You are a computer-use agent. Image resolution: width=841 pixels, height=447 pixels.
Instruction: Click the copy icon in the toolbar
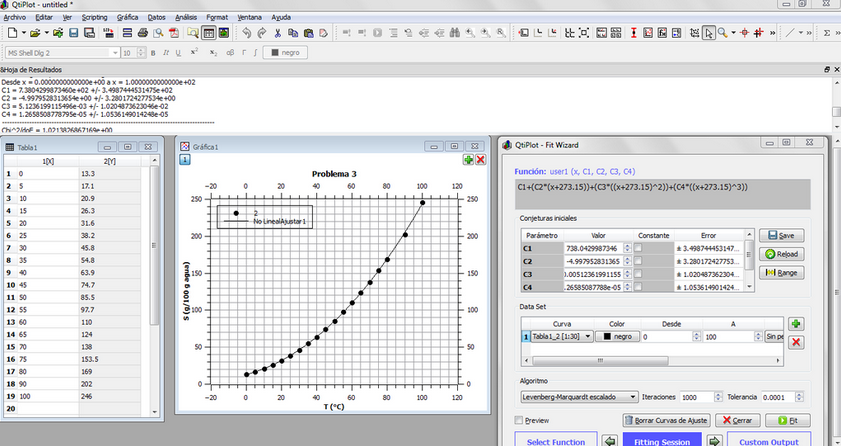[x=293, y=33]
